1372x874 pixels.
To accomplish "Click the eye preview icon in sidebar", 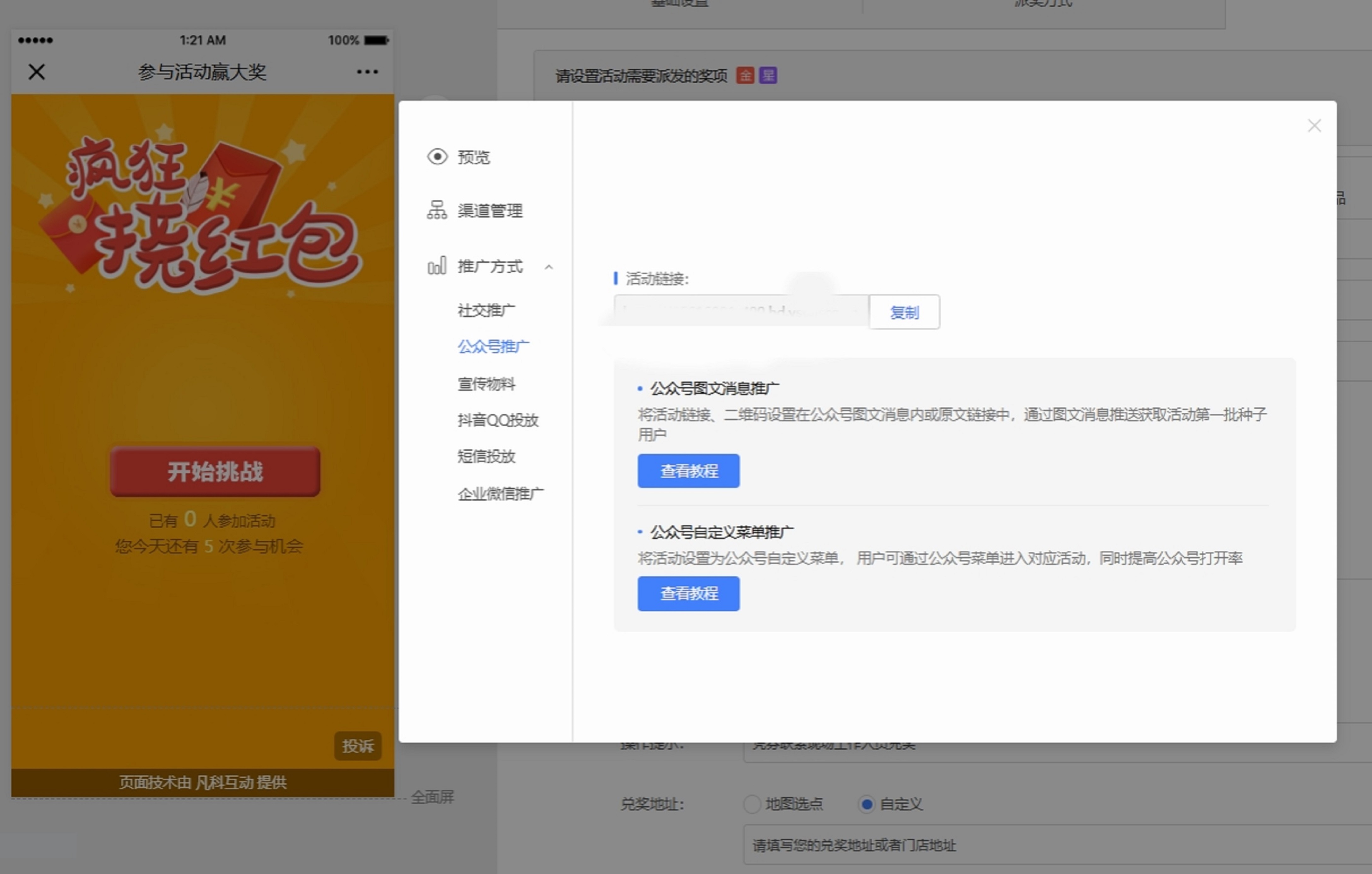I will (x=437, y=157).
